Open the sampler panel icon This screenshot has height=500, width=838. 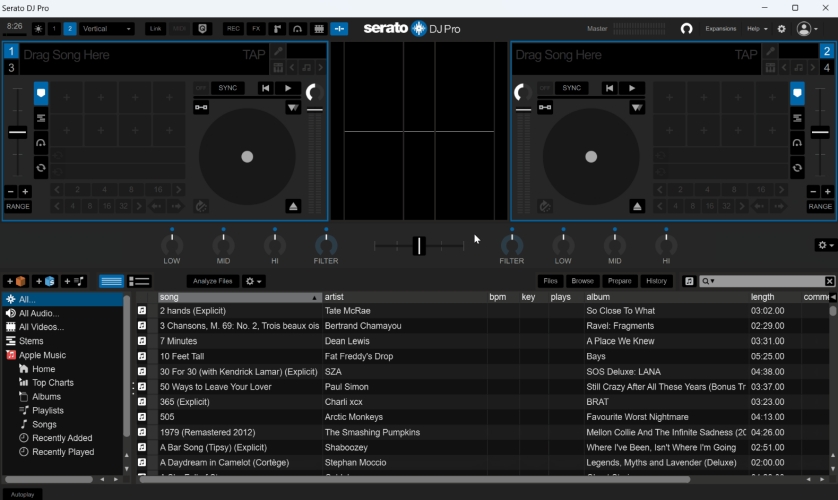(x=277, y=29)
